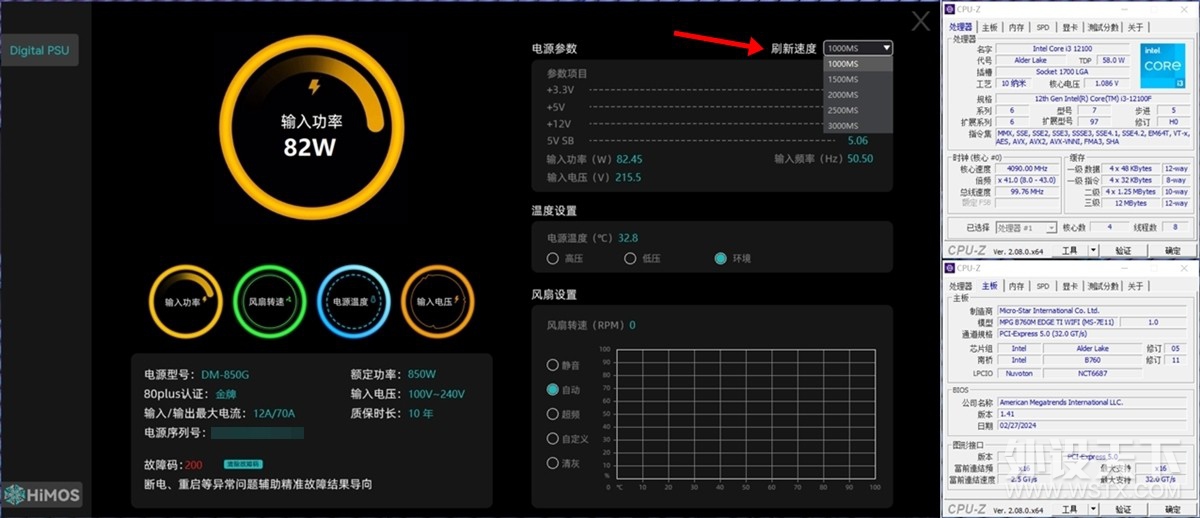Open SPD tab in CPU-Z mainboard window
Image resolution: width=1200 pixels, height=518 pixels.
coord(1043,286)
